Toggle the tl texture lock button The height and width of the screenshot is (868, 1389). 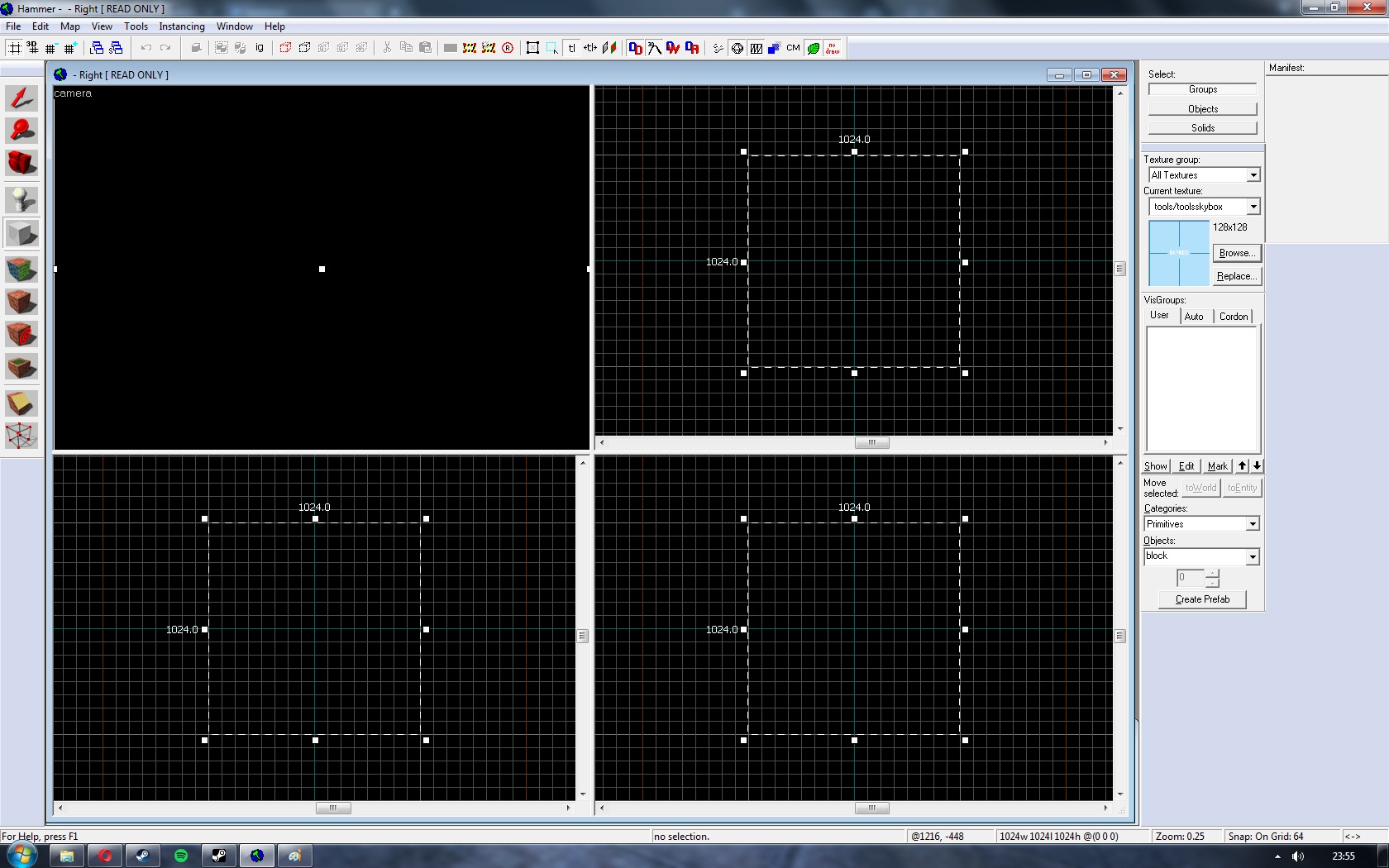571,48
